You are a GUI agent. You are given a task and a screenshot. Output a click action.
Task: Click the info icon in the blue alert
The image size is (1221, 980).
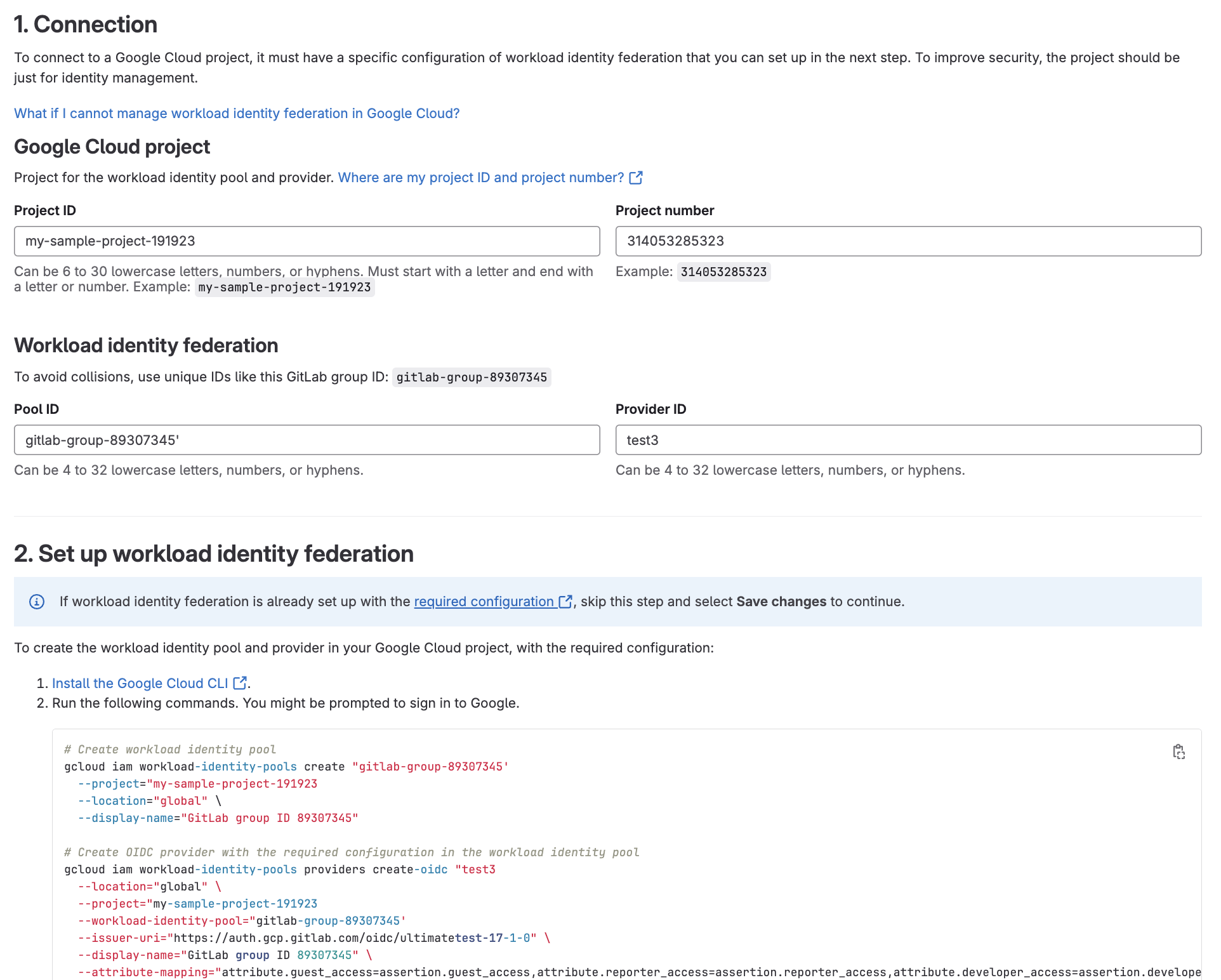tap(37, 602)
